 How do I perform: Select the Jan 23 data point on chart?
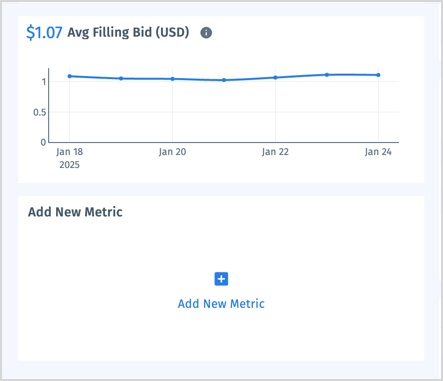click(327, 75)
